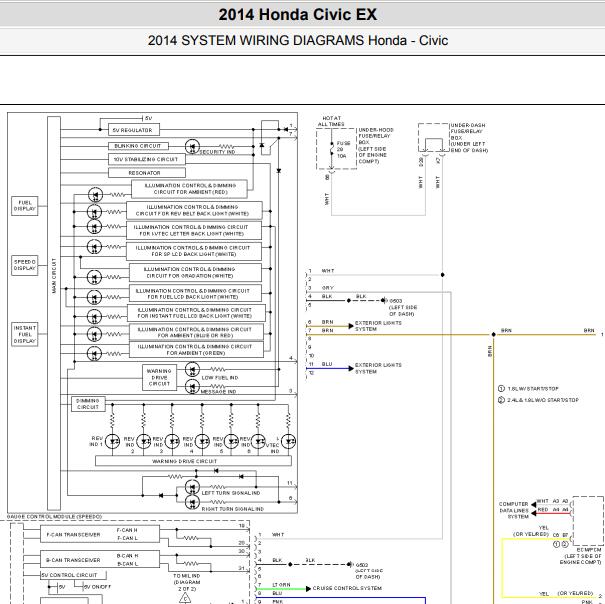Click the "10V STABILIZING CIRCUIT" box
Image resolution: width=605 pixels, height=604 pixels.
147,159
